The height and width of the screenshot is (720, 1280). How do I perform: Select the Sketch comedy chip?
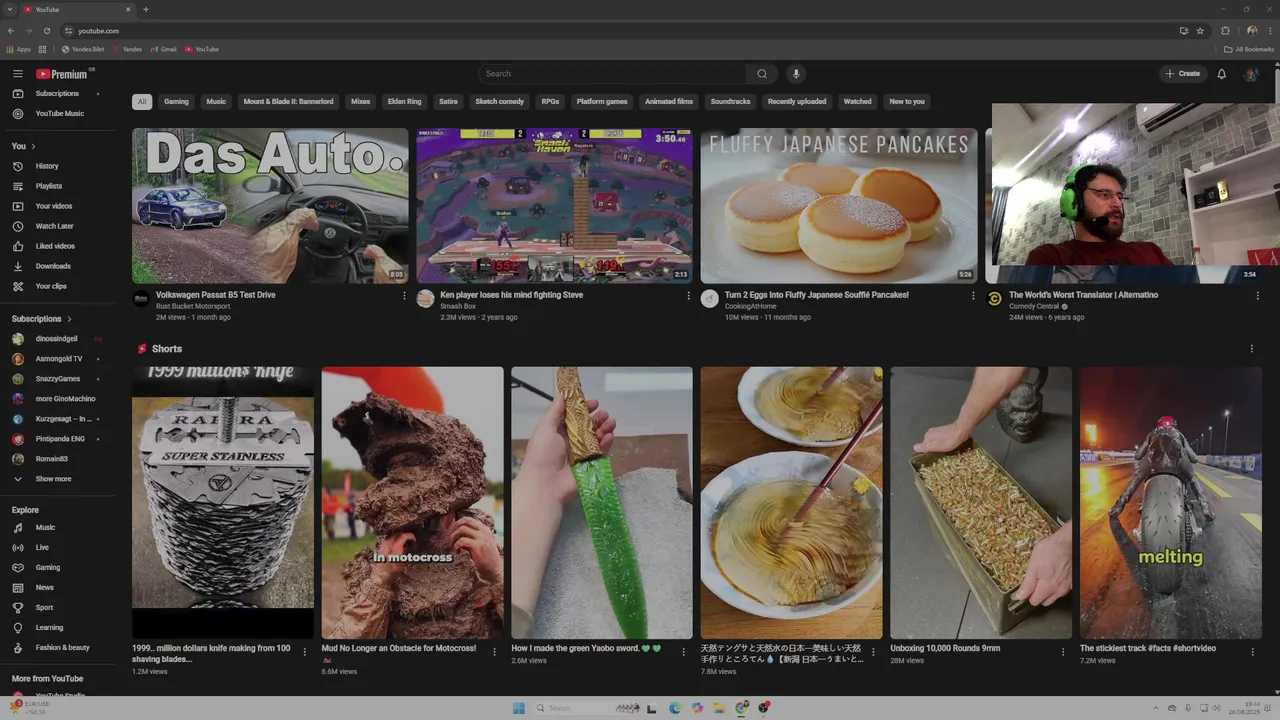(x=499, y=102)
